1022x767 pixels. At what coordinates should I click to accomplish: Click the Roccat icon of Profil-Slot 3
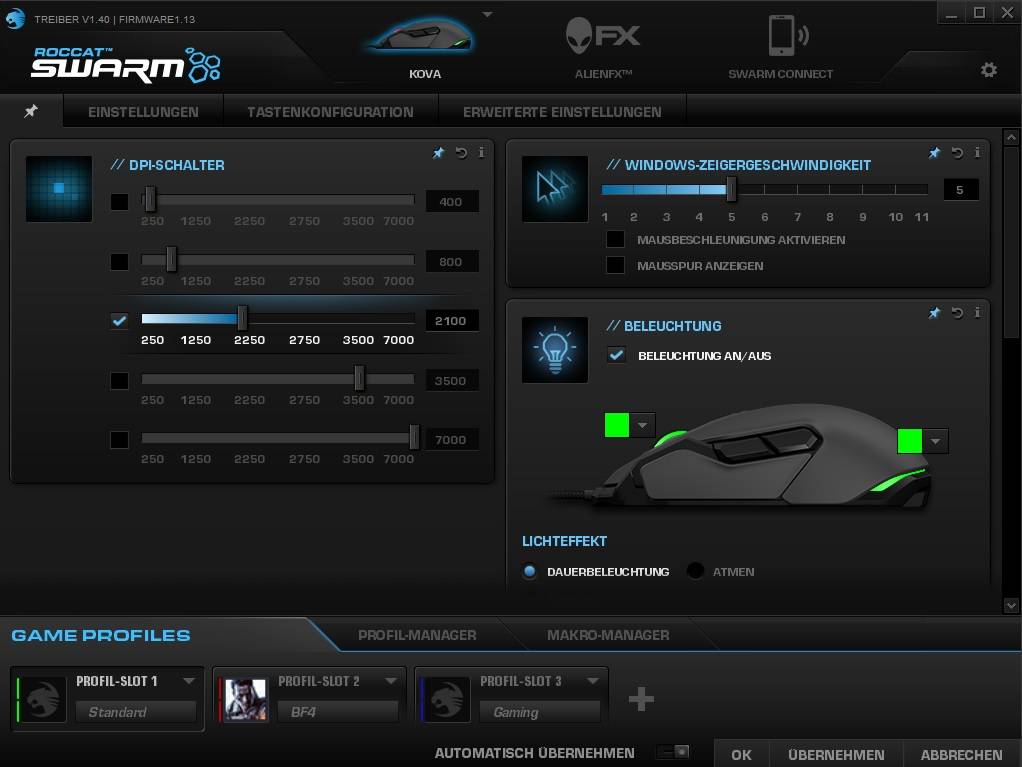click(446, 699)
